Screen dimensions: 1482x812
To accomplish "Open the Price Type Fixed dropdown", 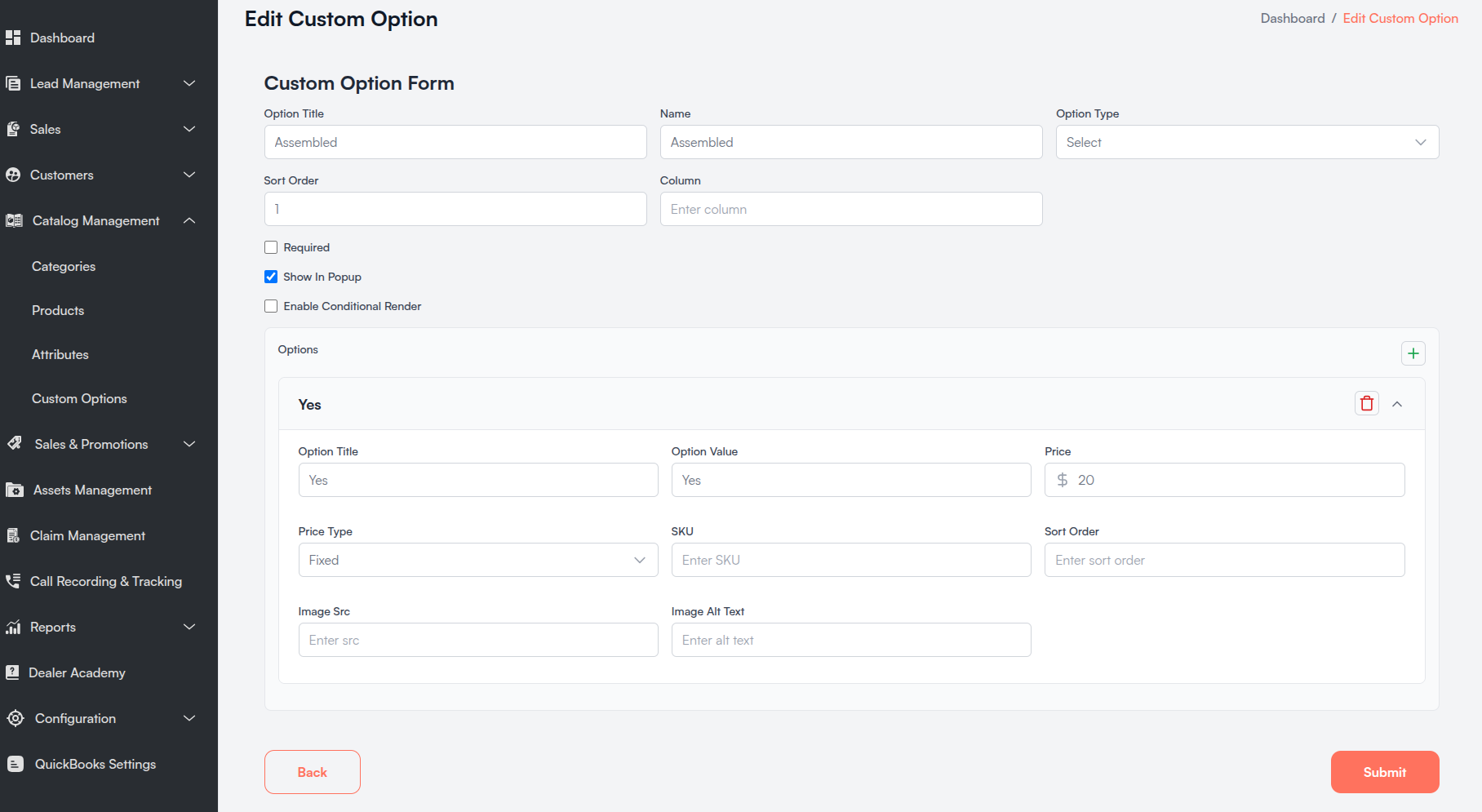I will [x=478, y=560].
